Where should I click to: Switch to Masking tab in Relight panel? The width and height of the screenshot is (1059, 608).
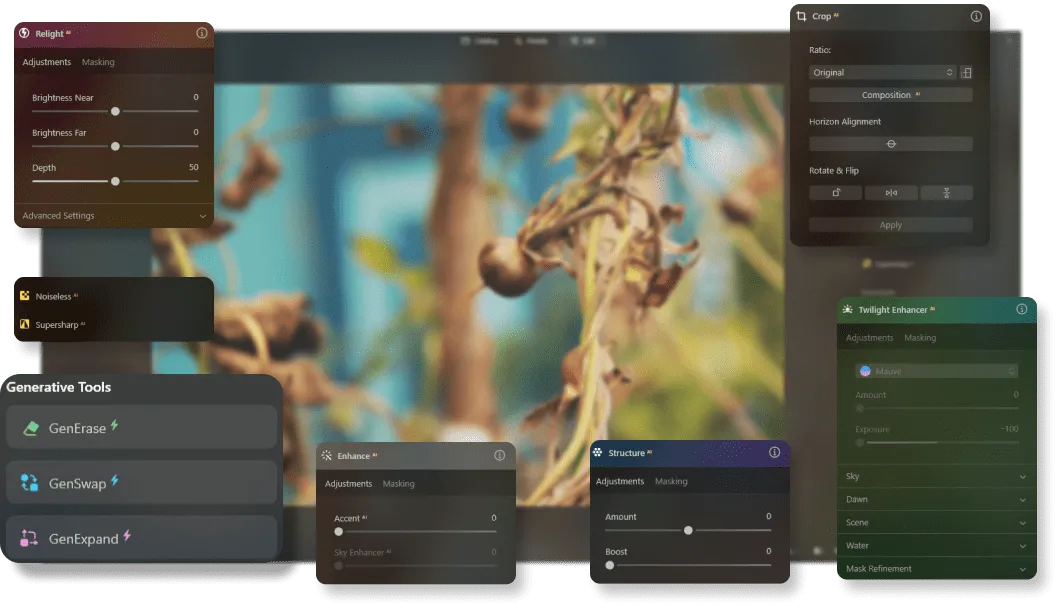(98, 62)
